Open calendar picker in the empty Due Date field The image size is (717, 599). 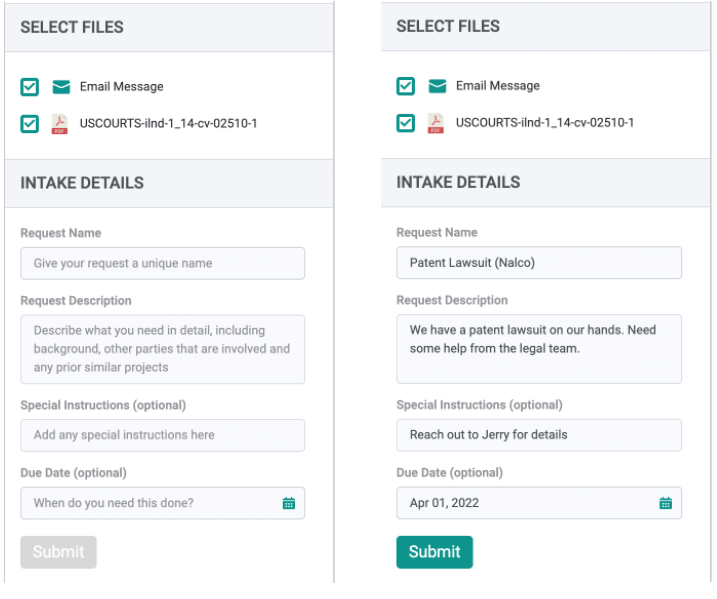pos(289,503)
